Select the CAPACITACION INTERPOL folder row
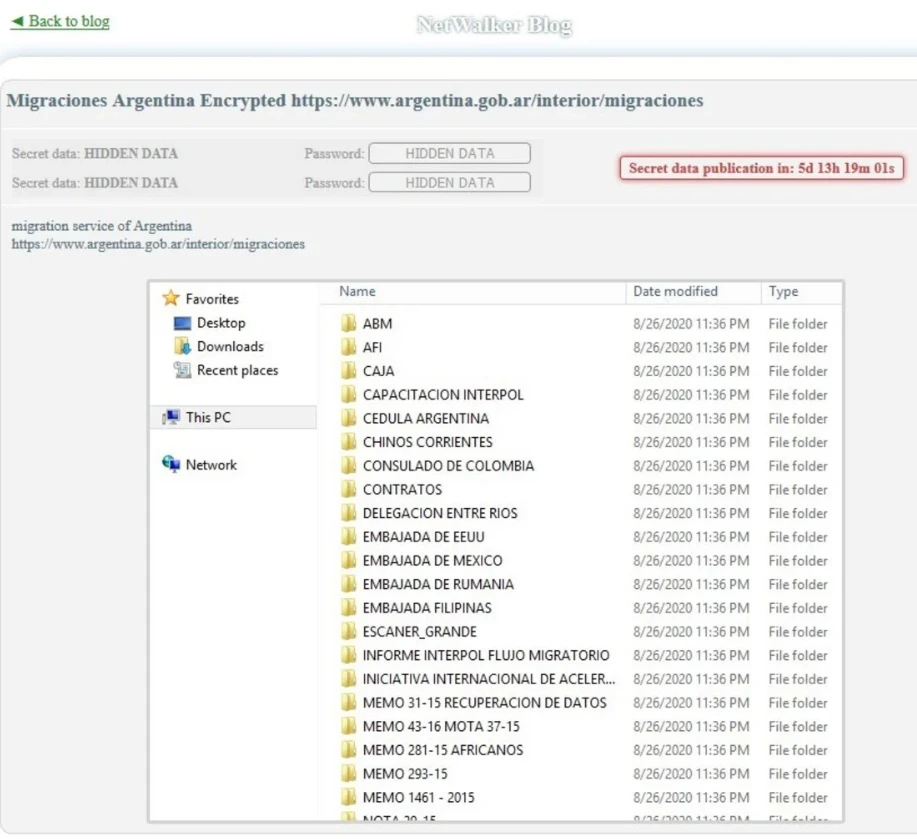Image resolution: width=917 pixels, height=839 pixels. (x=442, y=394)
